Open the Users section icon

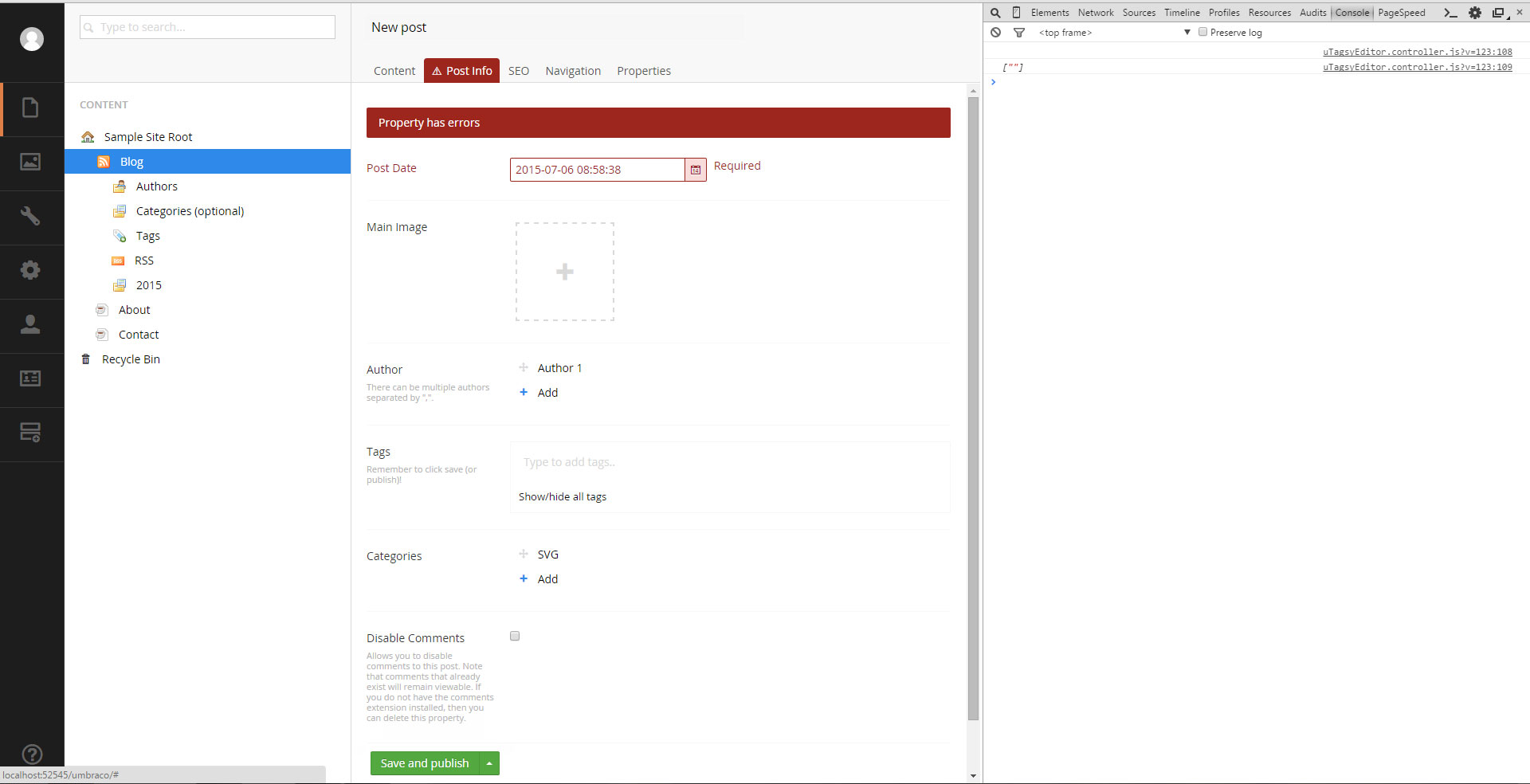(x=30, y=324)
